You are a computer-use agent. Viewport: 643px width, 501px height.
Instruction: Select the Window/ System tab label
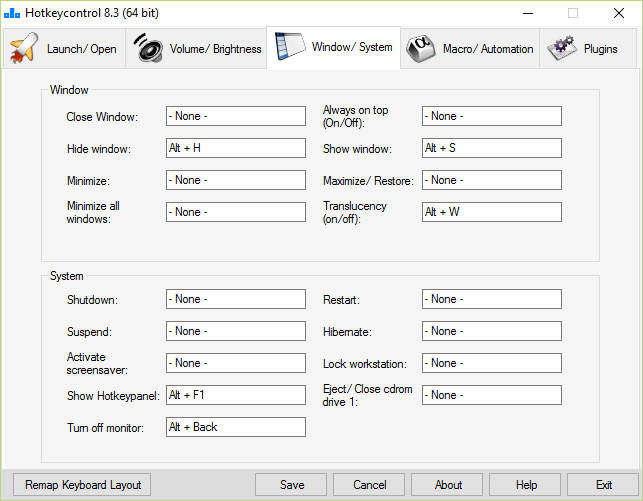pyautogui.click(x=352, y=47)
